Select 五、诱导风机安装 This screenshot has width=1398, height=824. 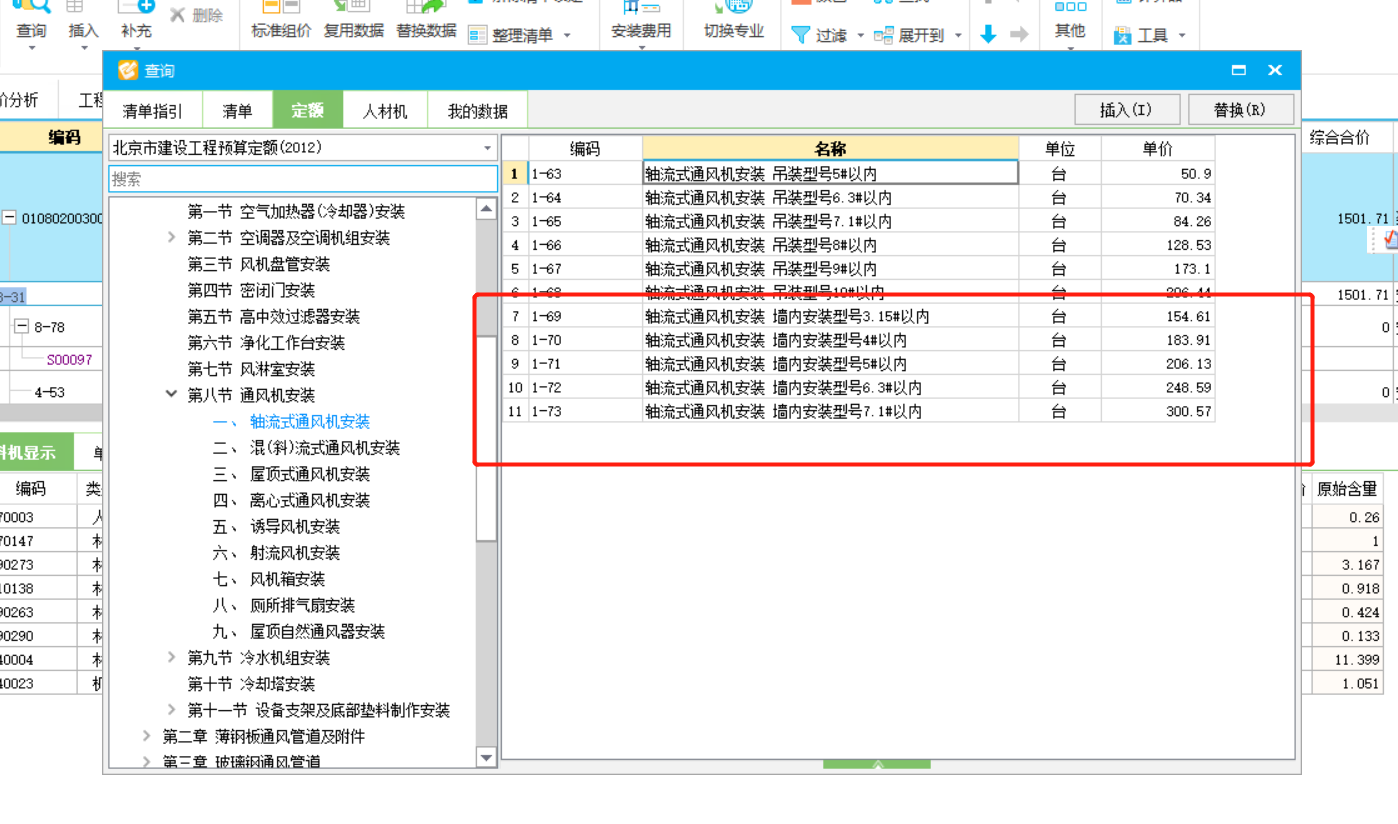tap(276, 526)
